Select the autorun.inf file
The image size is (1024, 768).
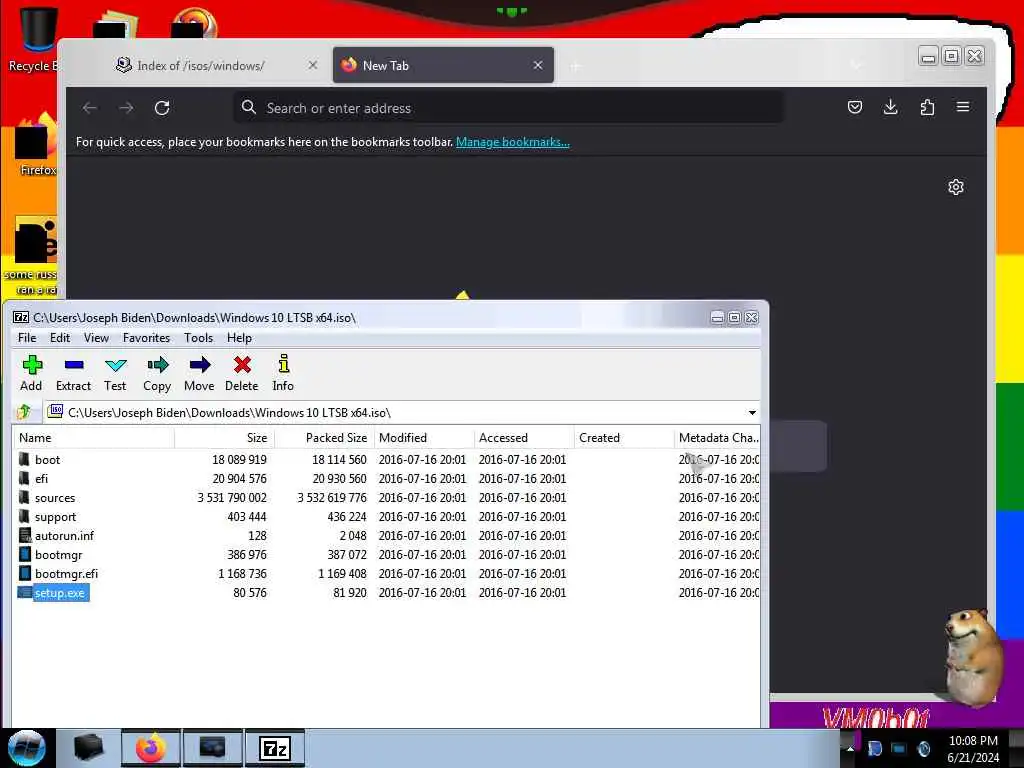[386, 535]
